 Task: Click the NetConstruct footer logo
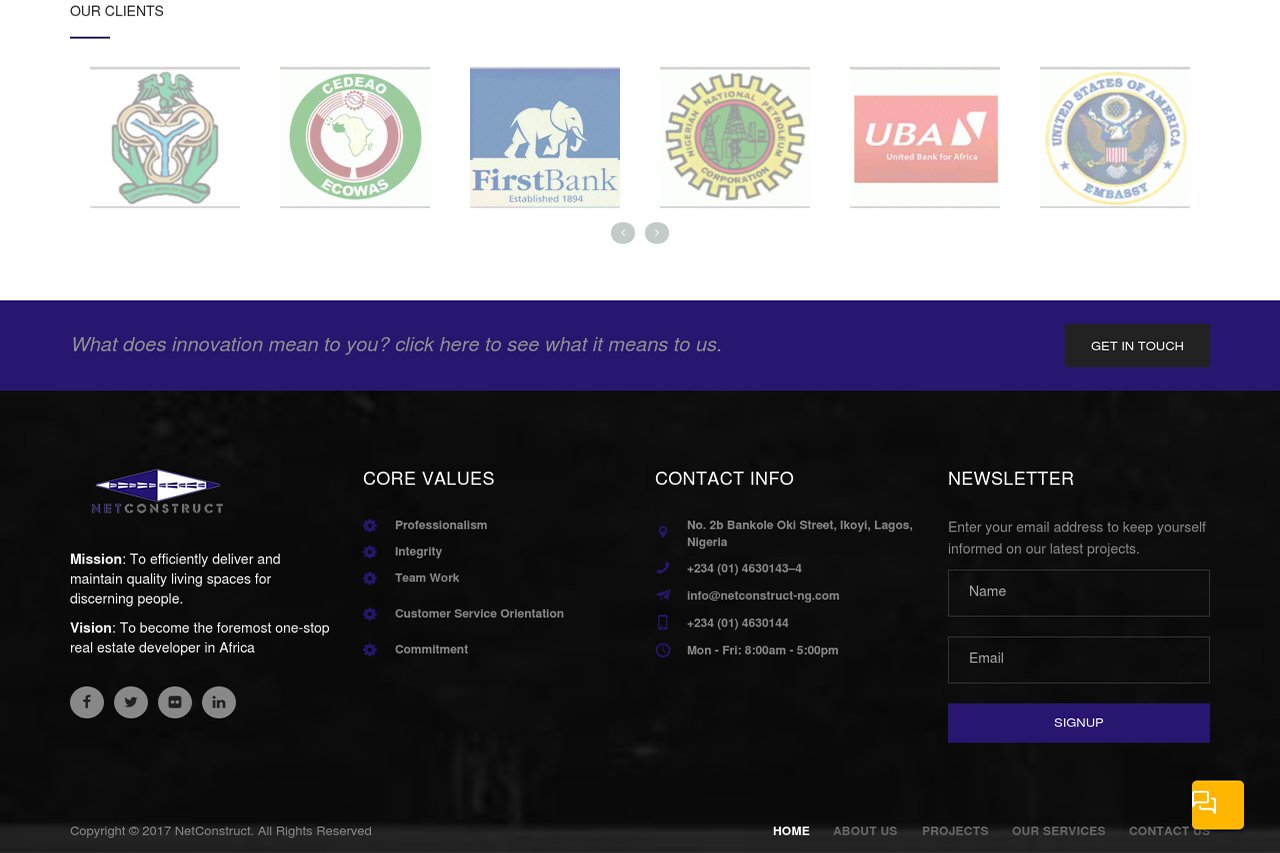(x=157, y=492)
